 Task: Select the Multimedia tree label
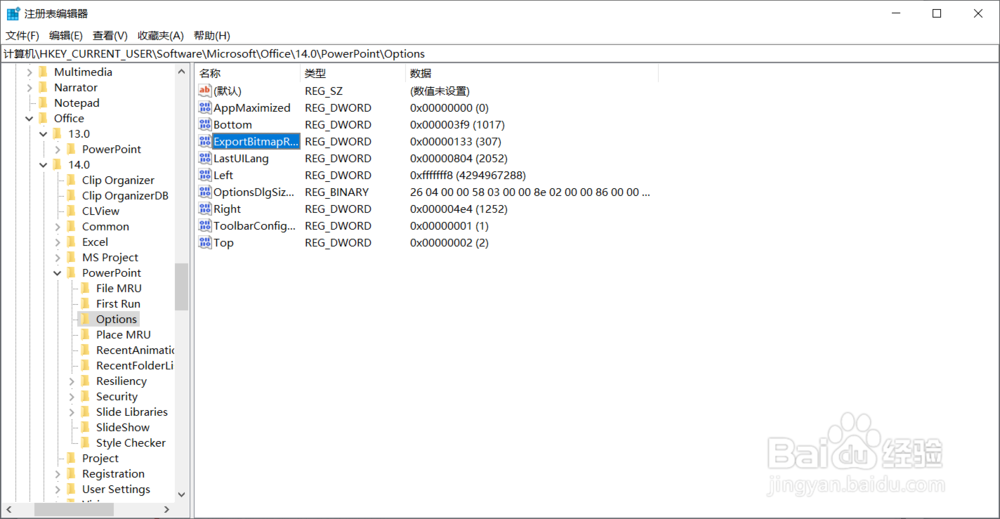[83, 72]
